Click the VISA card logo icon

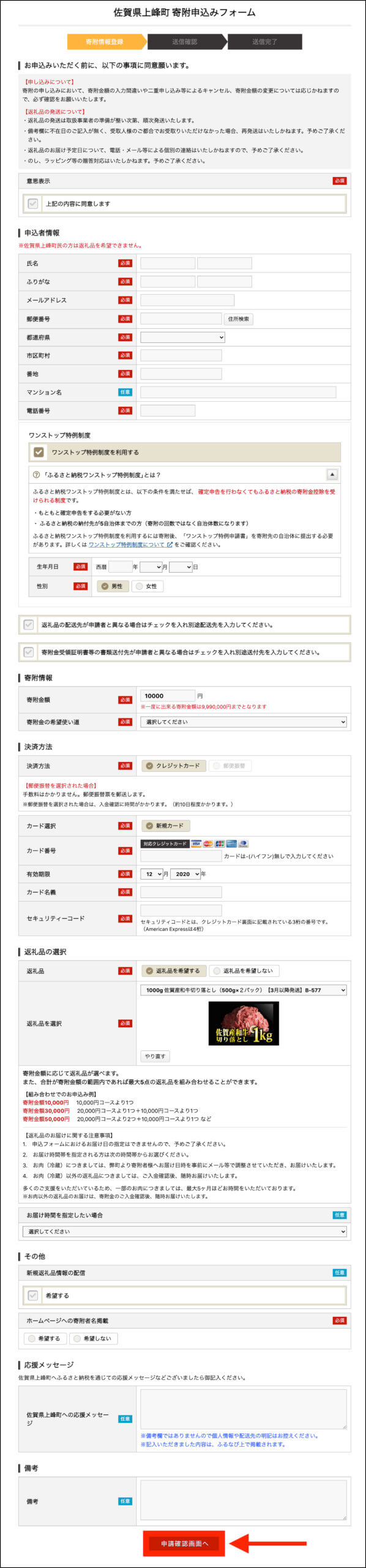[196, 843]
